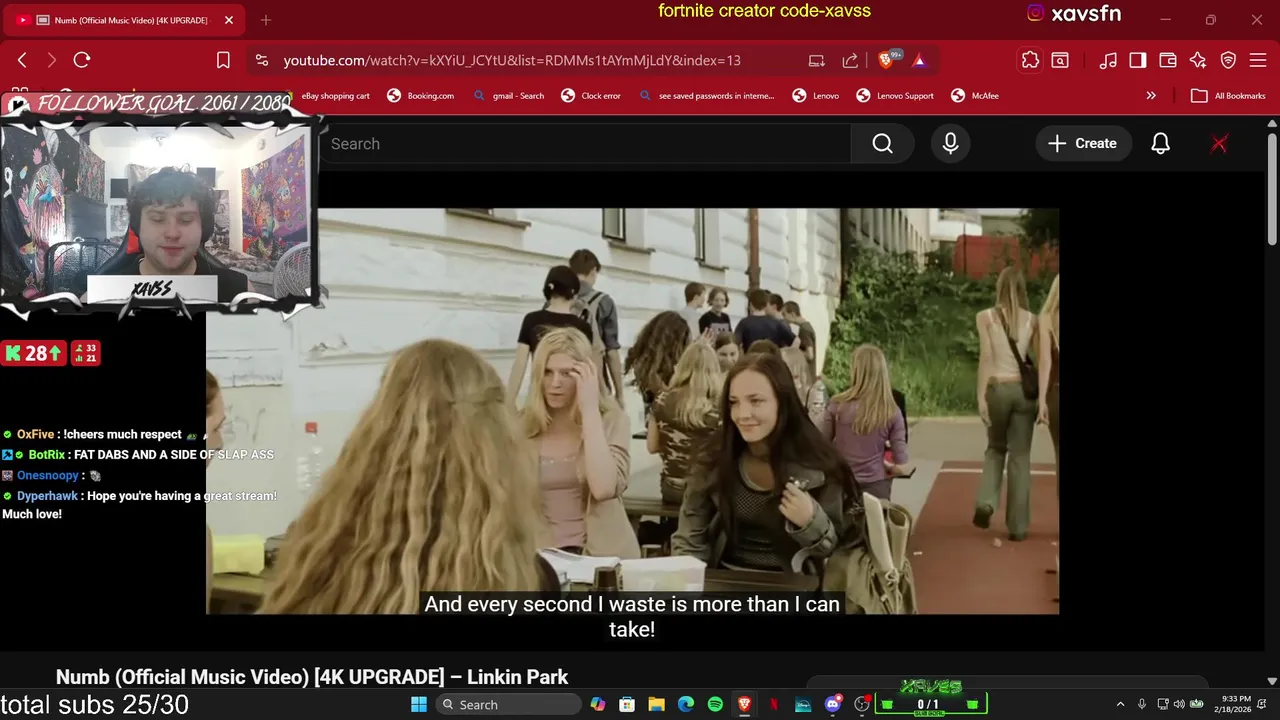
Task: Go back with the browser back arrow
Action: (22, 60)
